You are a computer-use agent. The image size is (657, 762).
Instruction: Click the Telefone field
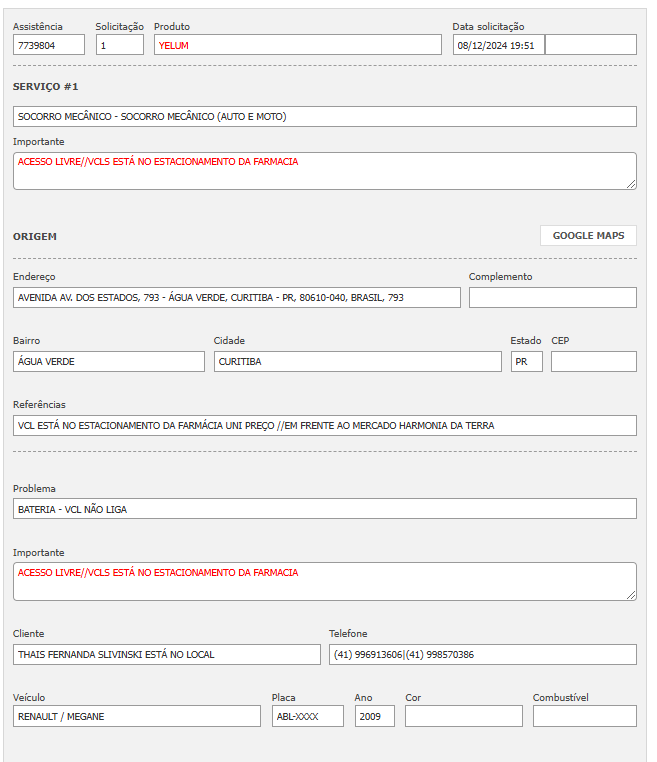[482, 655]
